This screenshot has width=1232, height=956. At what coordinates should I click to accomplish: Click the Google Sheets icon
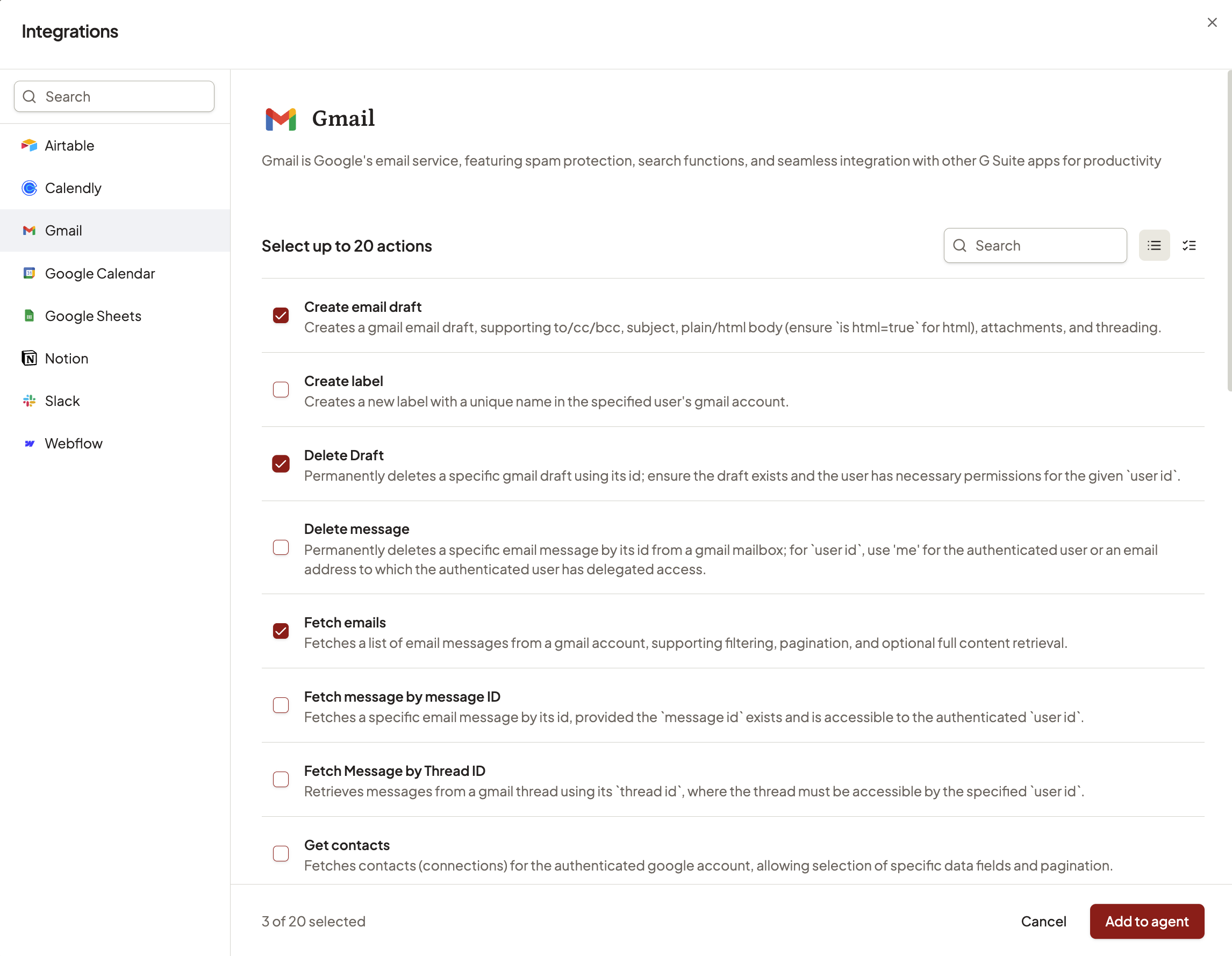(x=30, y=316)
